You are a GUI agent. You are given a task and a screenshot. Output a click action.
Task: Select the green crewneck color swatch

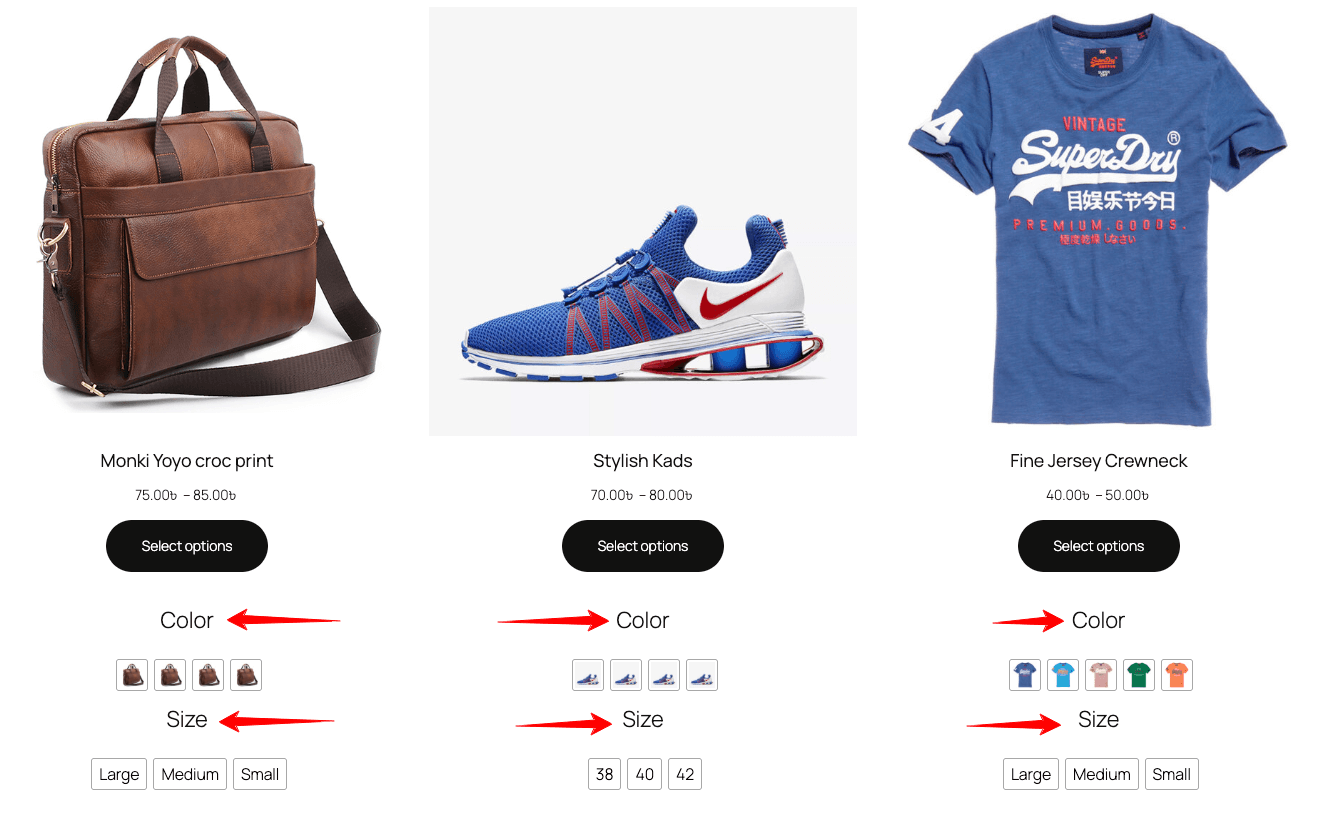pos(1138,675)
